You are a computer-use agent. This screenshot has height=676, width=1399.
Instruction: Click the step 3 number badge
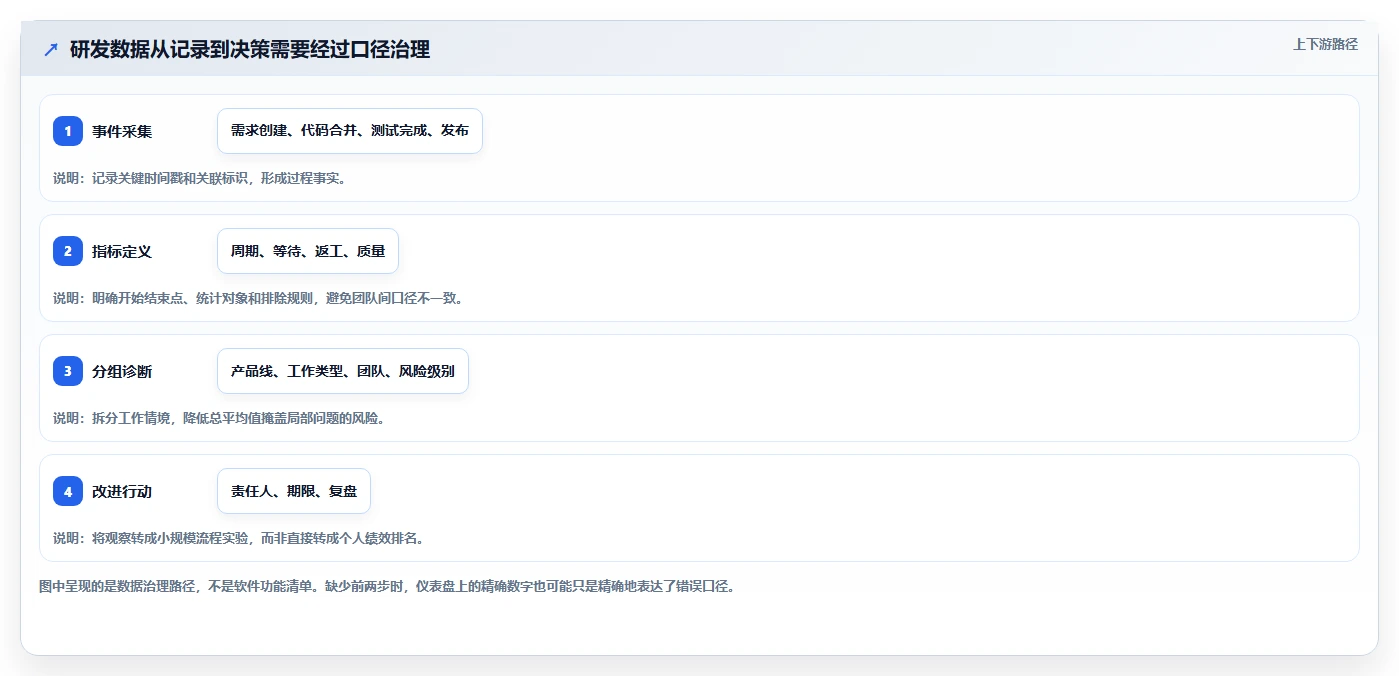68,371
